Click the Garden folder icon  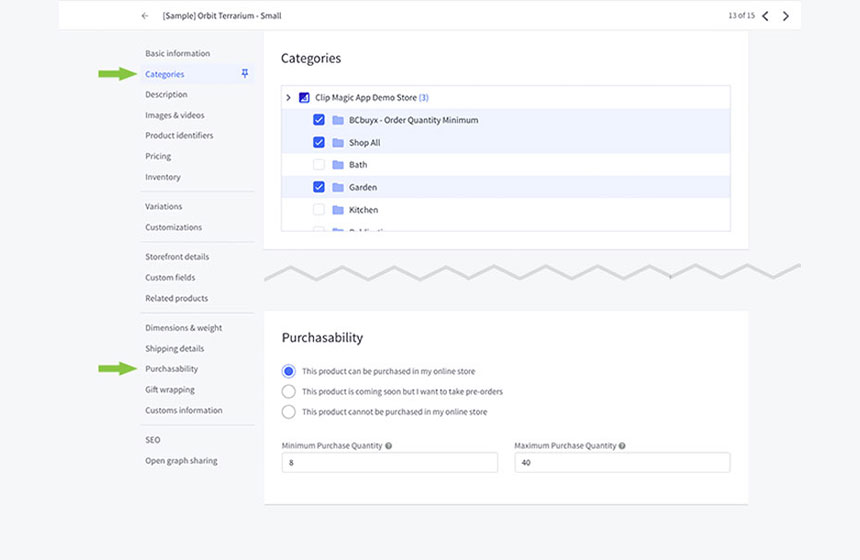click(x=338, y=187)
